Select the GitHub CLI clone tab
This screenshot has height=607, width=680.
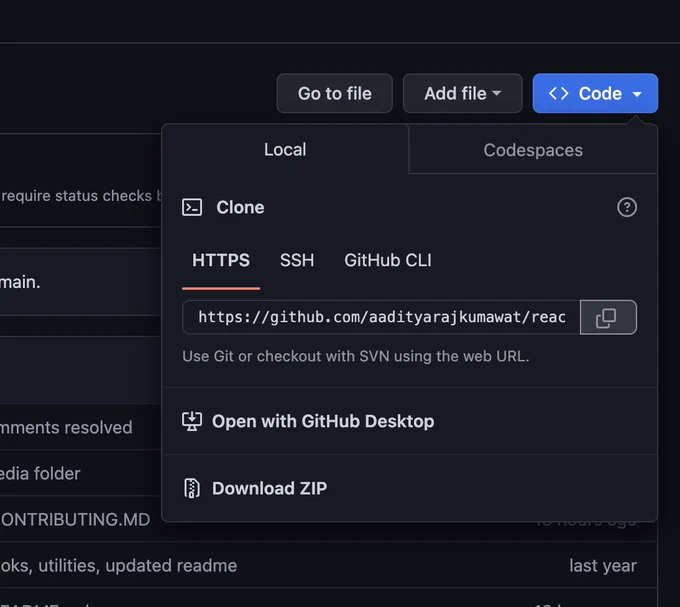pos(388,261)
